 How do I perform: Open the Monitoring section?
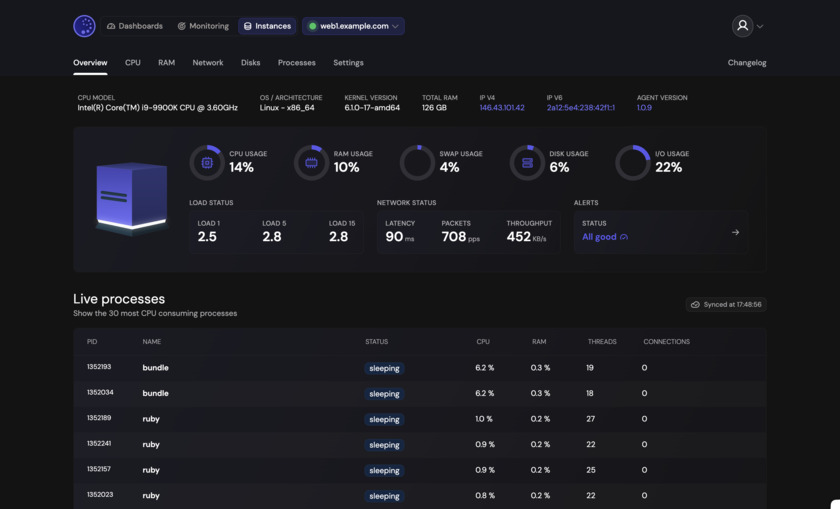(x=203, y=26)
